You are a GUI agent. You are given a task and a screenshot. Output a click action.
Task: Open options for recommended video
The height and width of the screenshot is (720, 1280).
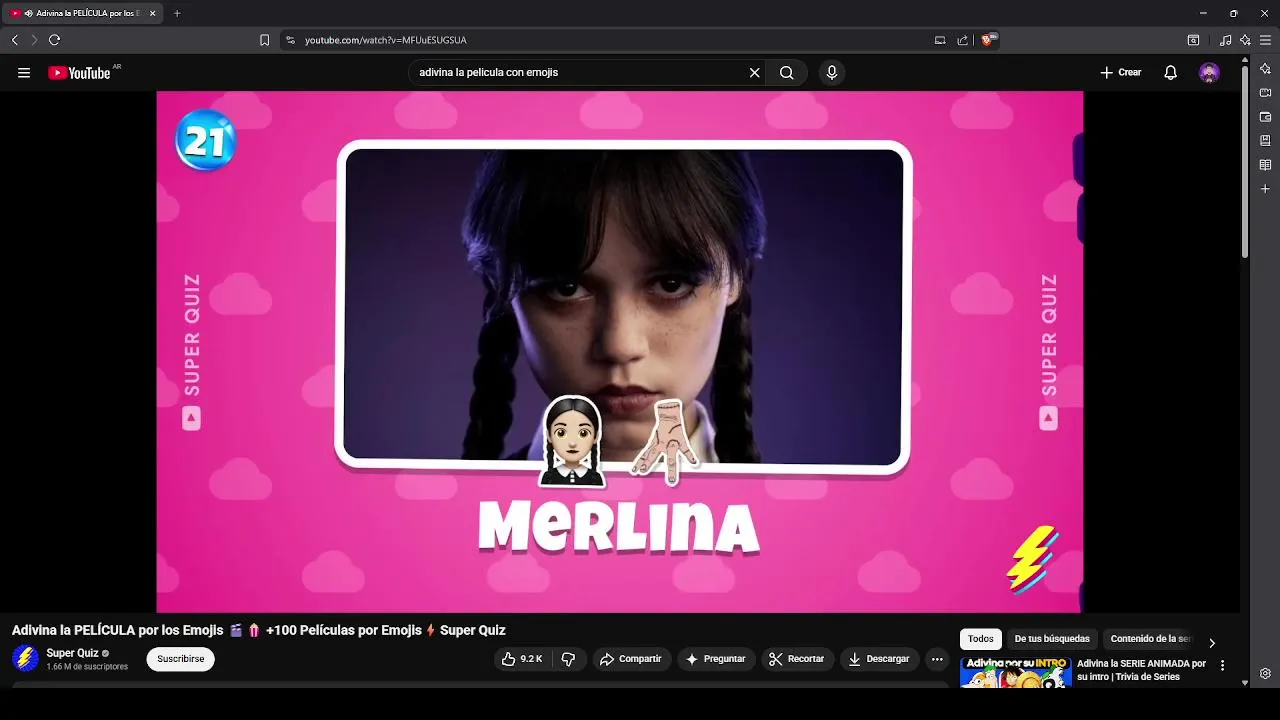click(1222, 665)
